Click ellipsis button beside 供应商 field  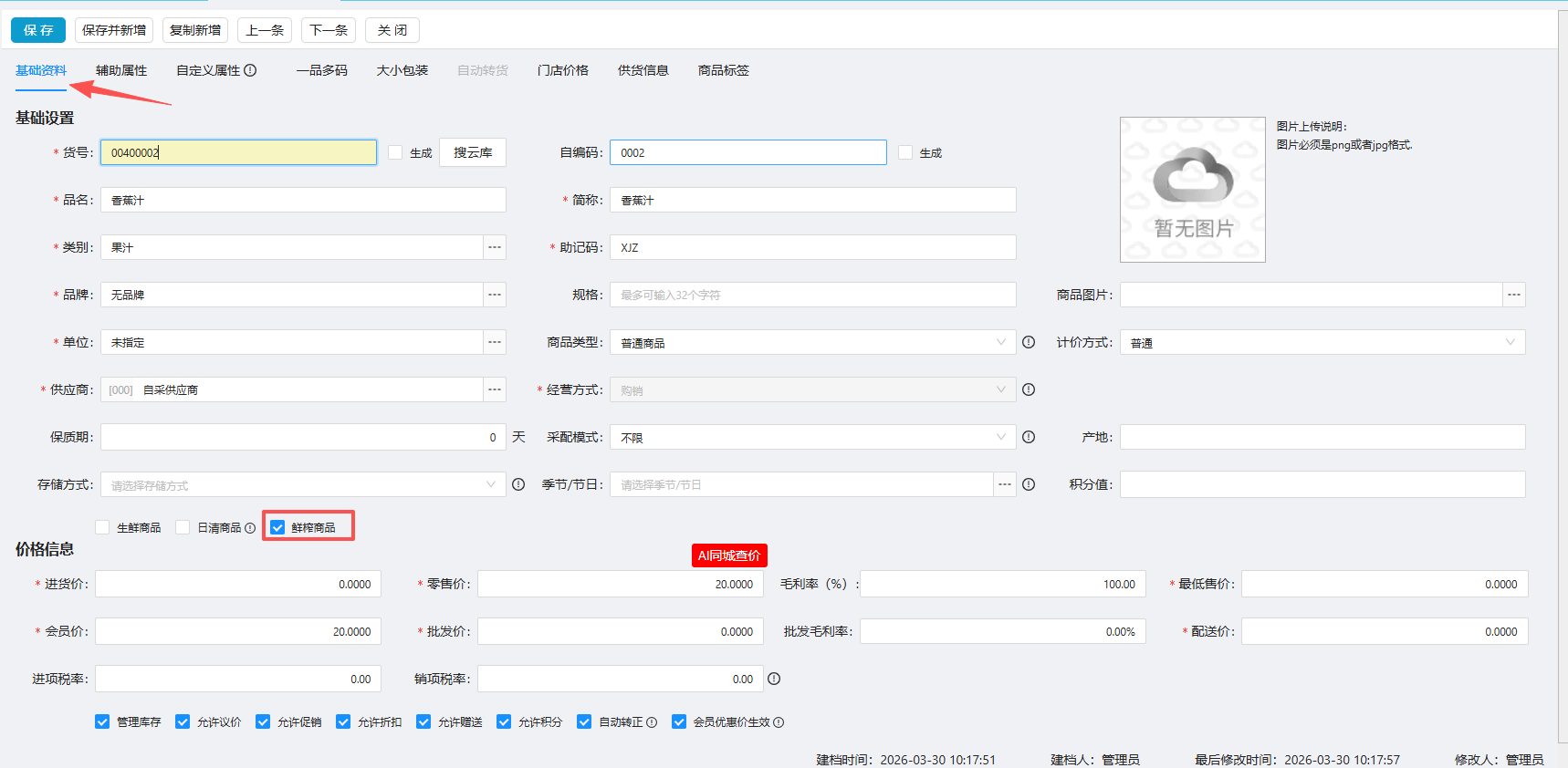(x=494, y=389)
